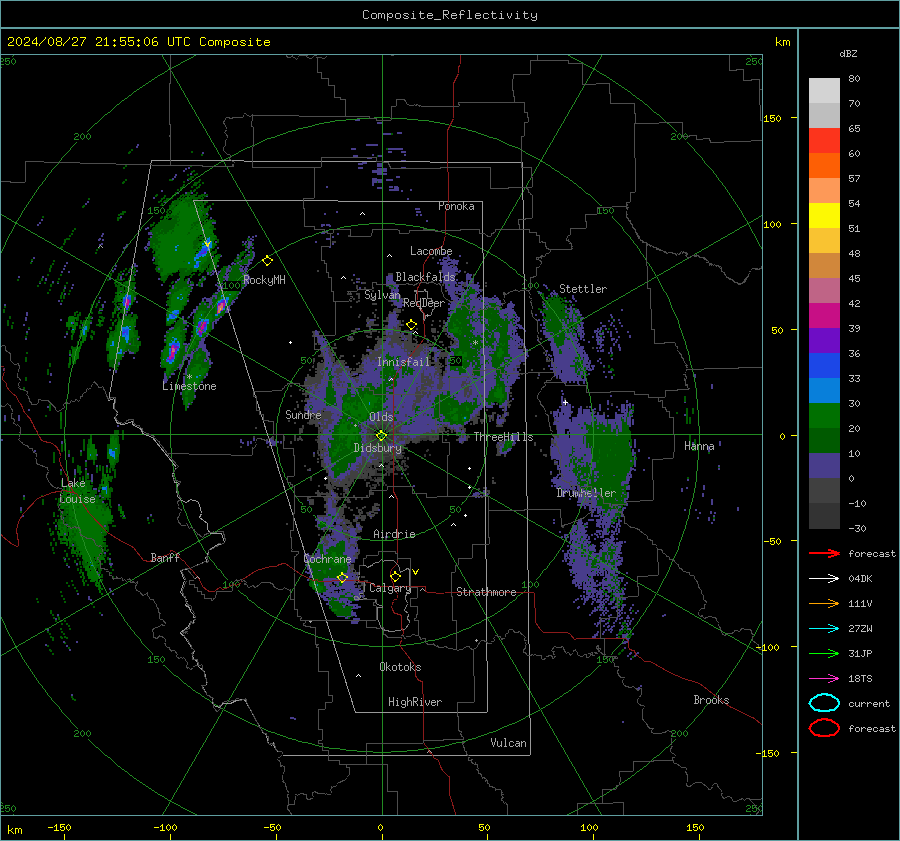The height and width of the screenshot is (841, 900).
Task: Click the yellow radar-site diamond at Didsbury
Action: click(381, 436)
